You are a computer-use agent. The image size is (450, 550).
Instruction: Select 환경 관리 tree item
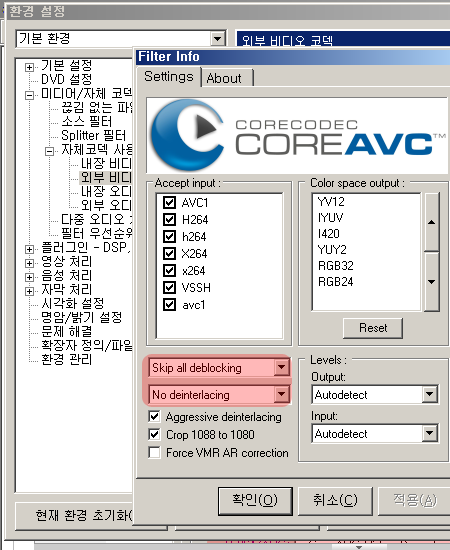pos(66,360)
